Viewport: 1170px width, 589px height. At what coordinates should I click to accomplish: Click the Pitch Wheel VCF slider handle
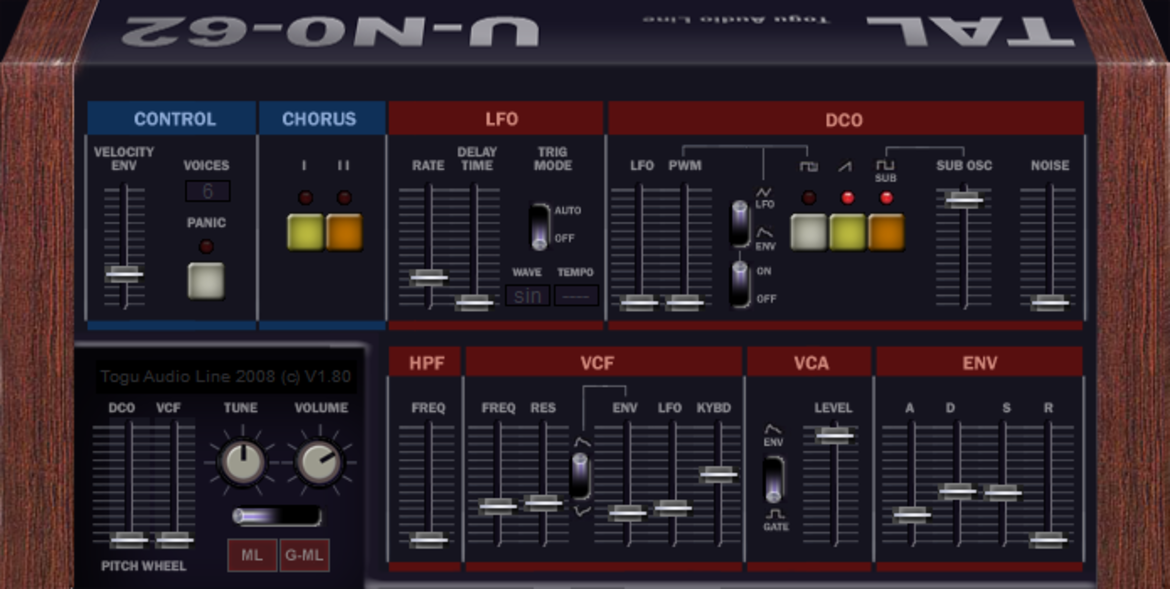[175, 539]
